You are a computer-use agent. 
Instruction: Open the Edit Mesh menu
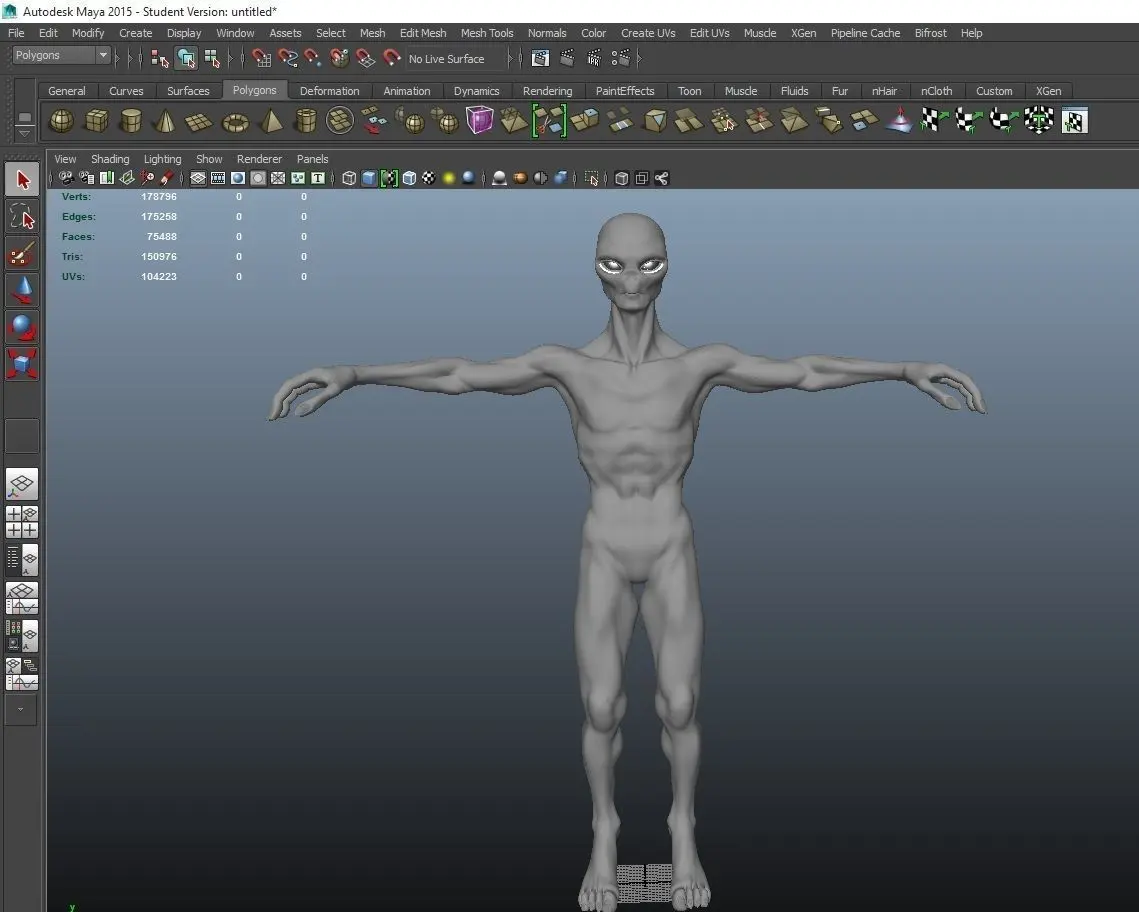[423, 33]
